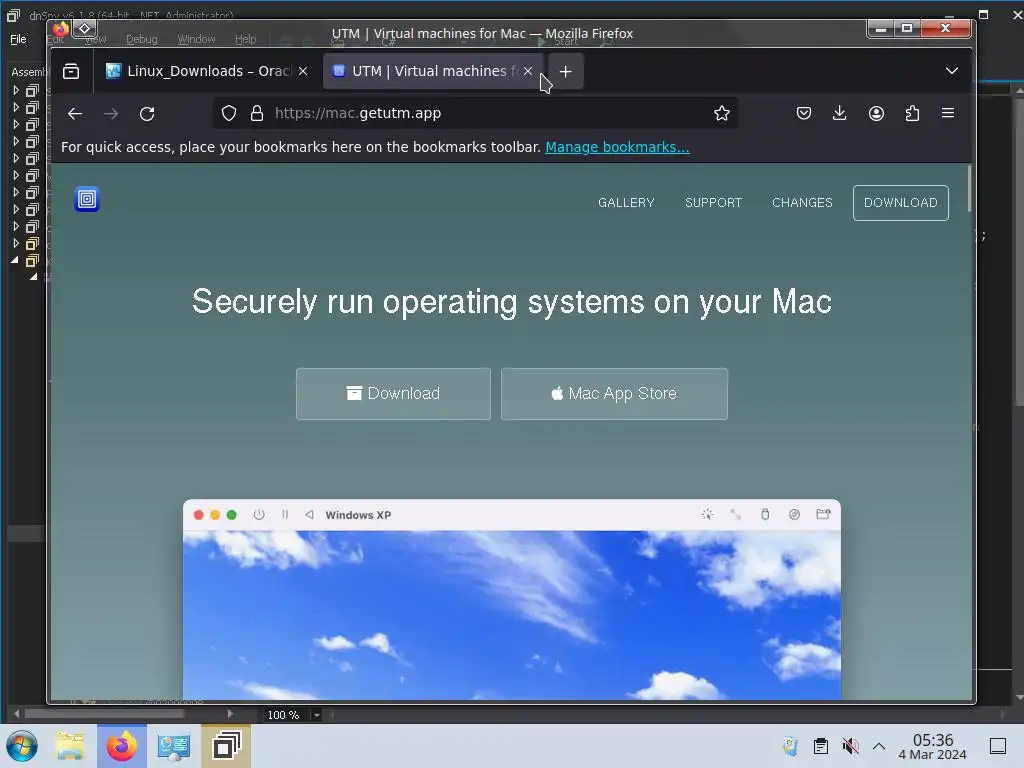Expand the fifth dnSpy assembly tree node

16,158
